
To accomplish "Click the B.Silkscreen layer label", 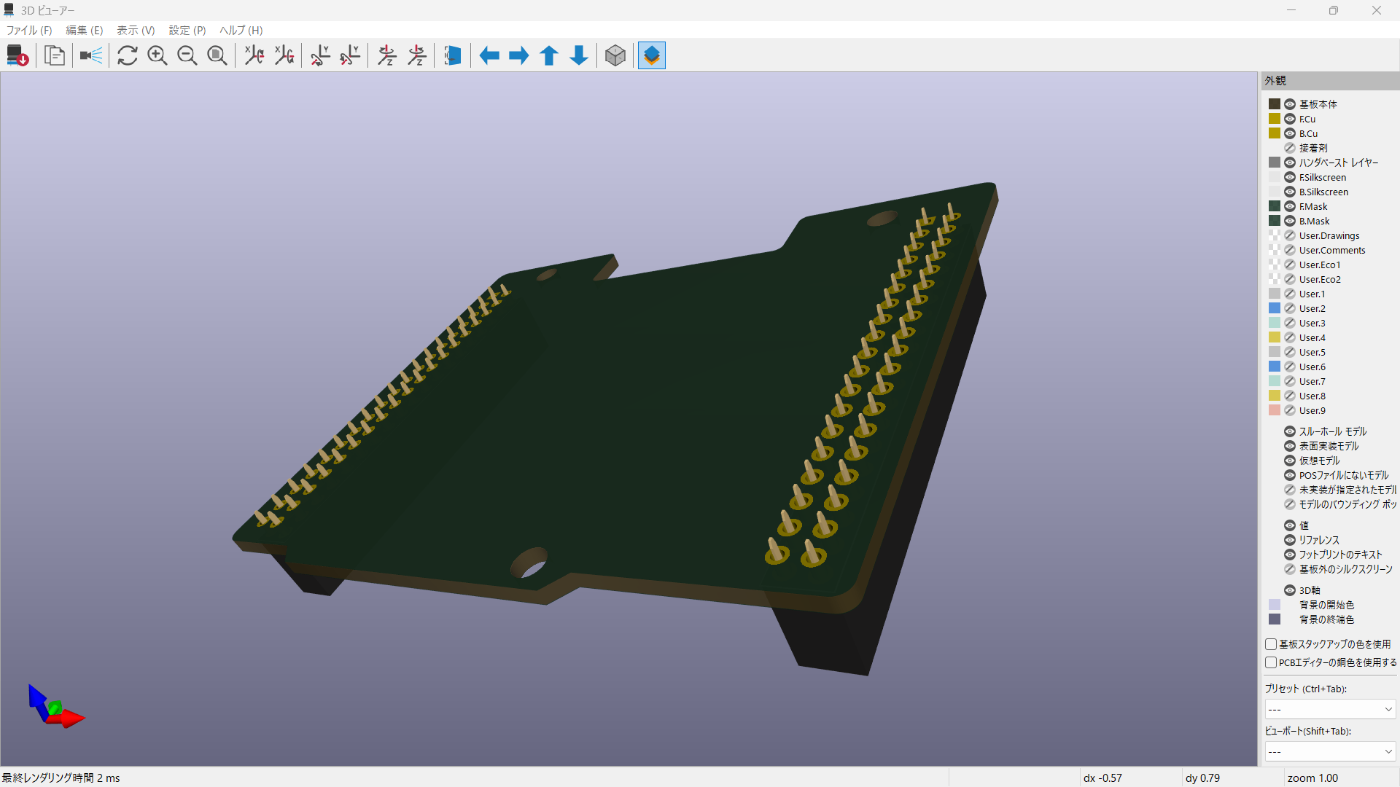I will point(1323,192).
